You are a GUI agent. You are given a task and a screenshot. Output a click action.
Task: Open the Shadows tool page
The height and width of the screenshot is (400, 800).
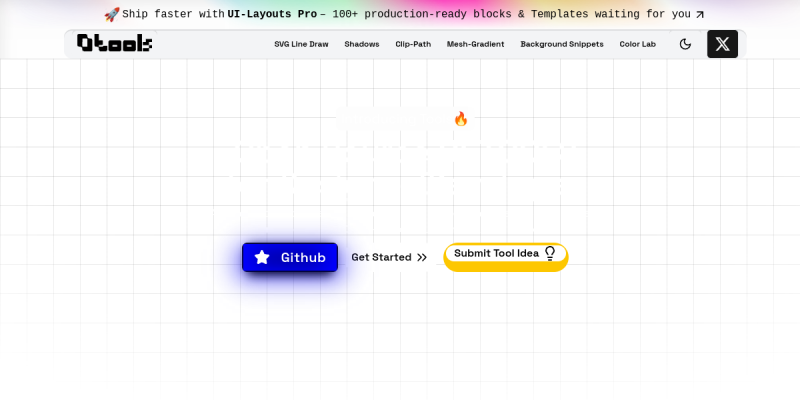pyautogui.click(x=362, y=44)
